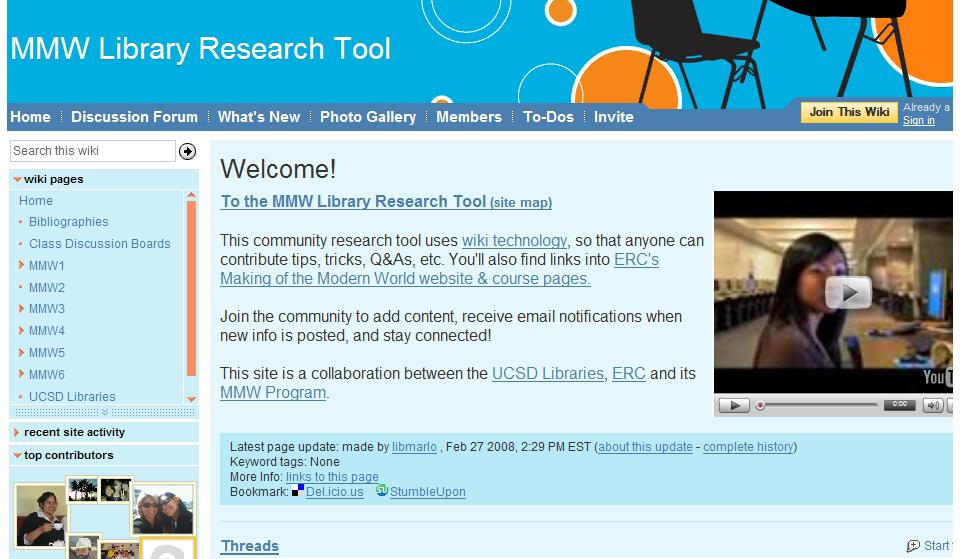965x559 pixels.
Task: Click the MMW Library Research Tool title
Action: click(201, 49)
